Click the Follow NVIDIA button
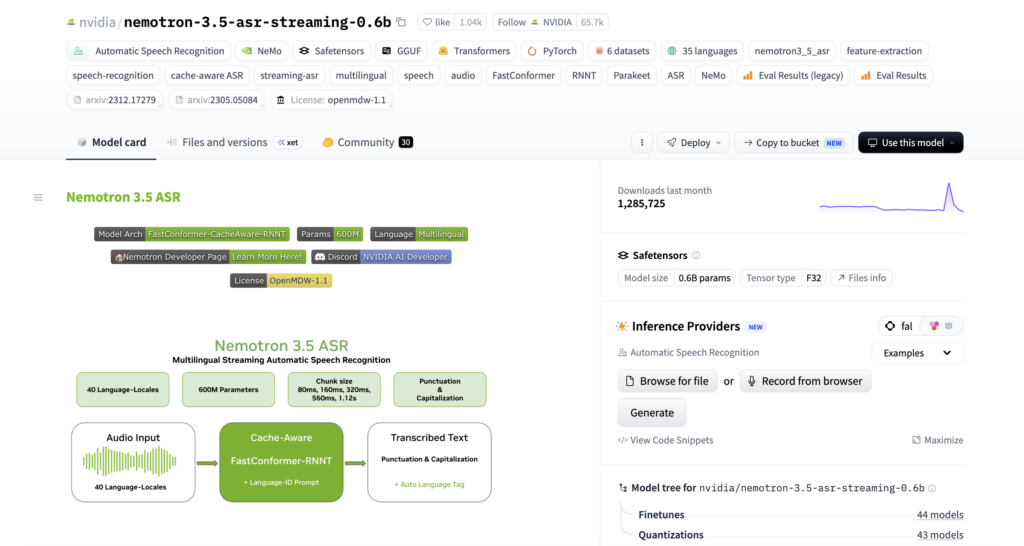 534,22
